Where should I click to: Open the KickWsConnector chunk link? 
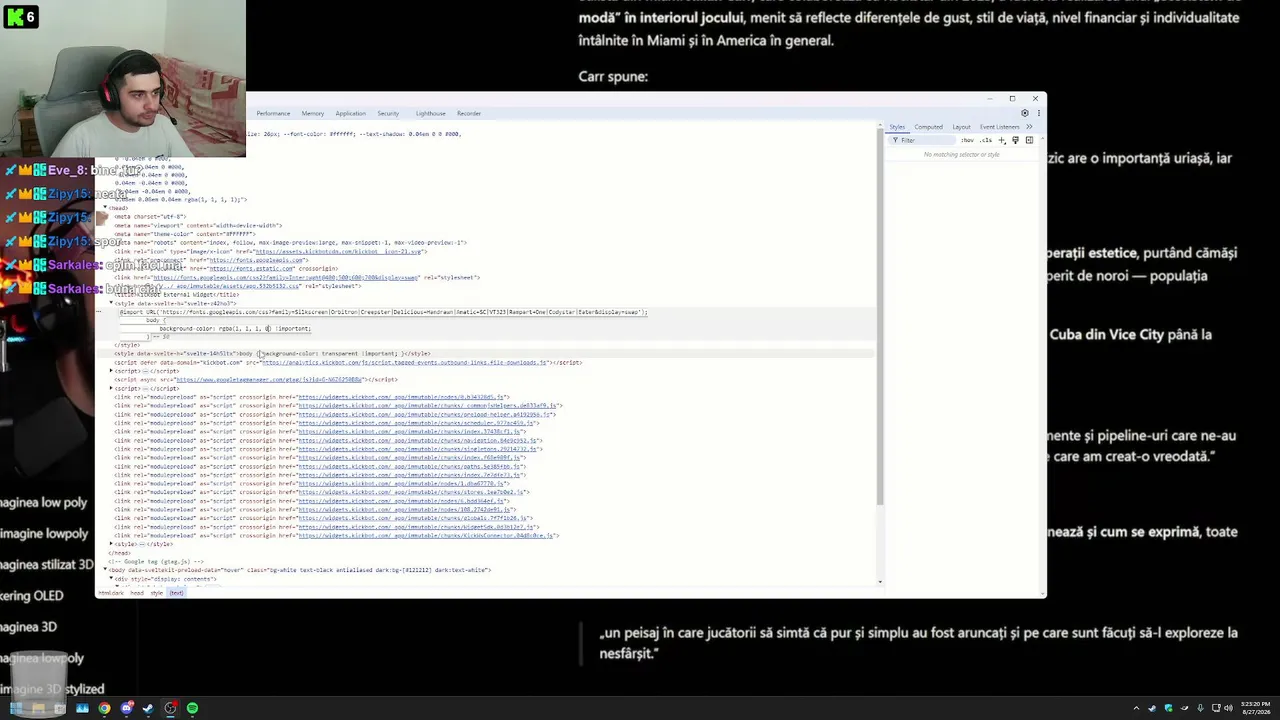pyautogui.click(x=426, y=536)
